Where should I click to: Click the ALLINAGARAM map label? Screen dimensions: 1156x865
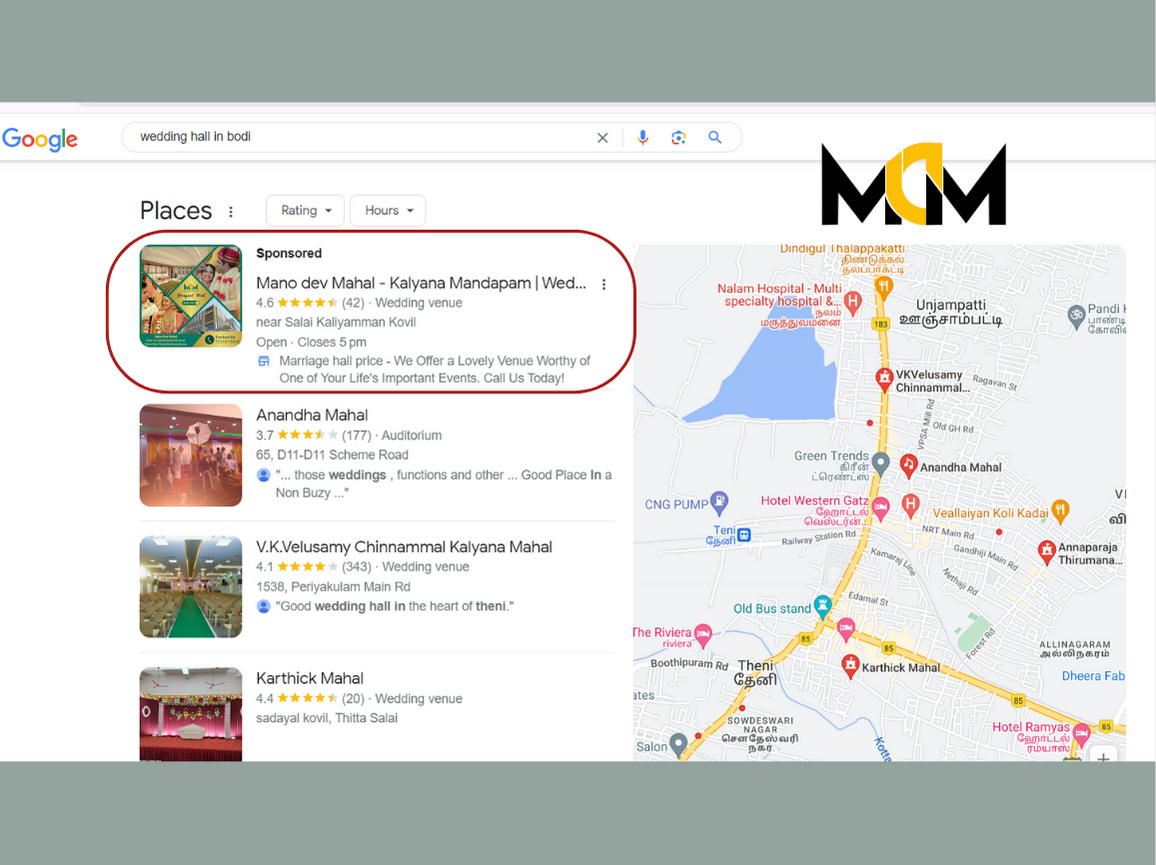(1074, 649)
